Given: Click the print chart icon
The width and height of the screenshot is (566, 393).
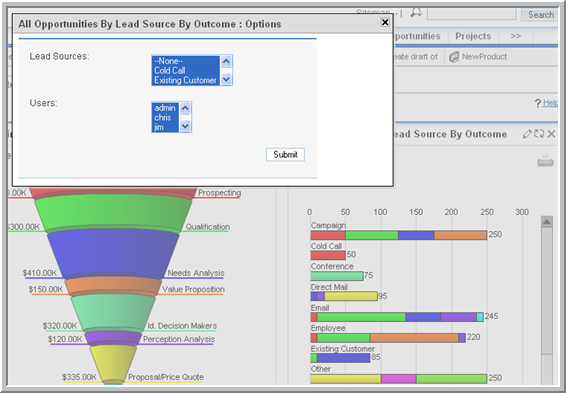Looking at the screenshot, I should pyautogui.click(x=545, y=160).
